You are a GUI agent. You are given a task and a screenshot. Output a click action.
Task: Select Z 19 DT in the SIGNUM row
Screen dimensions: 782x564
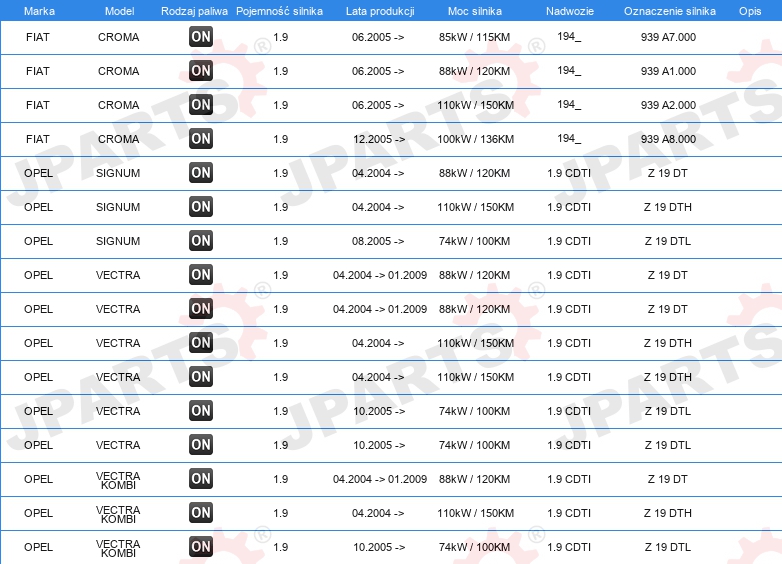[667, 173]
